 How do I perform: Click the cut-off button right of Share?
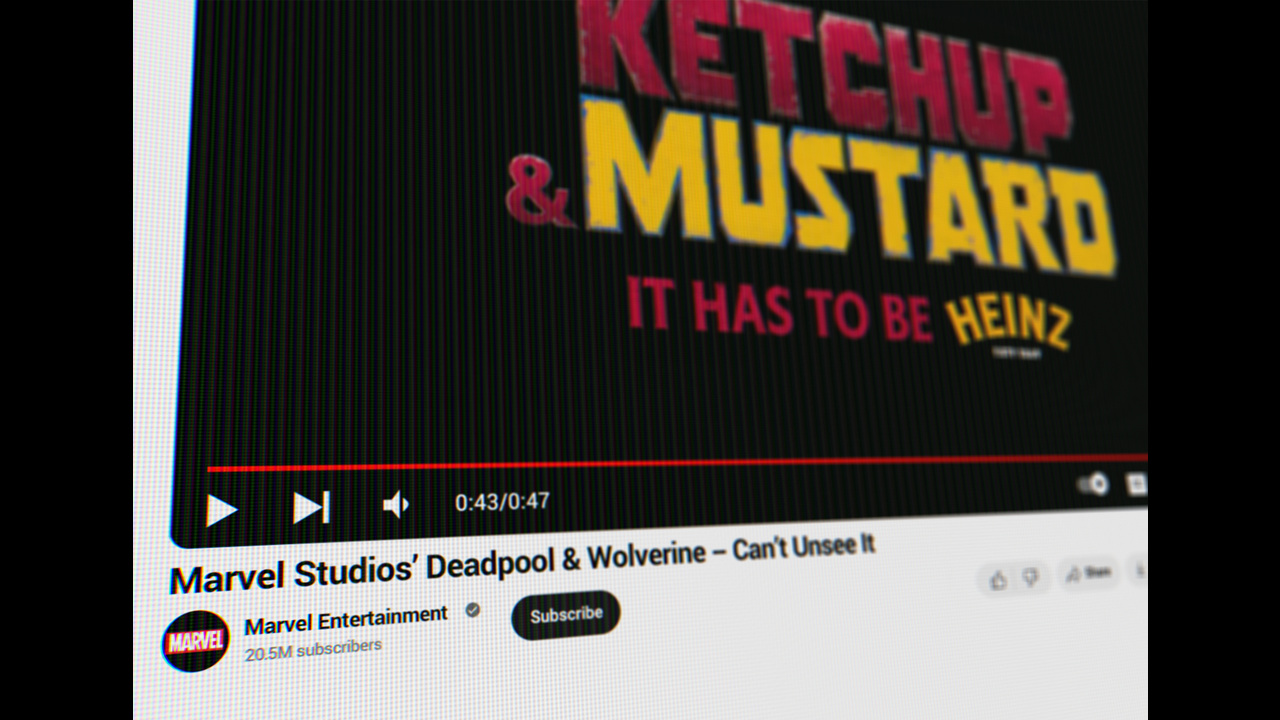pyautogui.click(x=1139, y=570)
